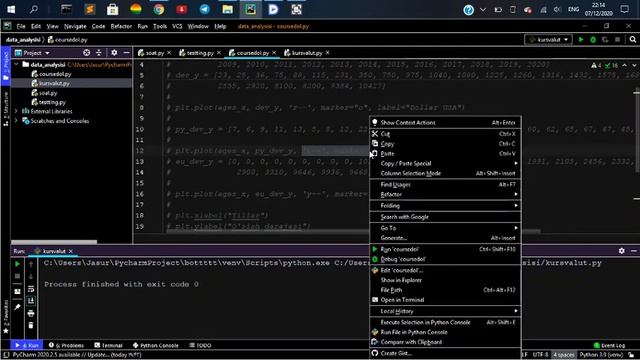Open the VCS menu

177,26
